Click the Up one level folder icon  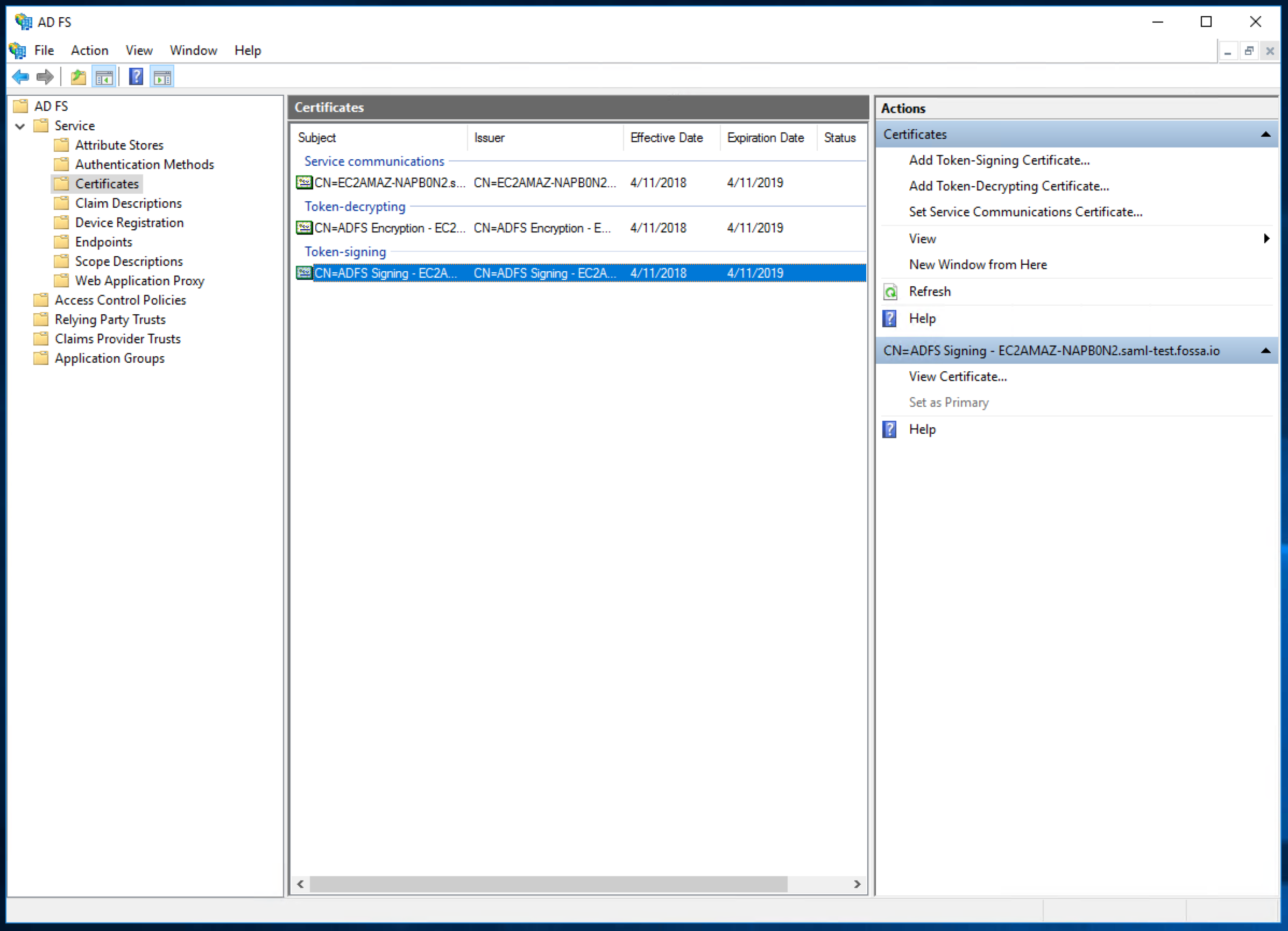point(78,76)
